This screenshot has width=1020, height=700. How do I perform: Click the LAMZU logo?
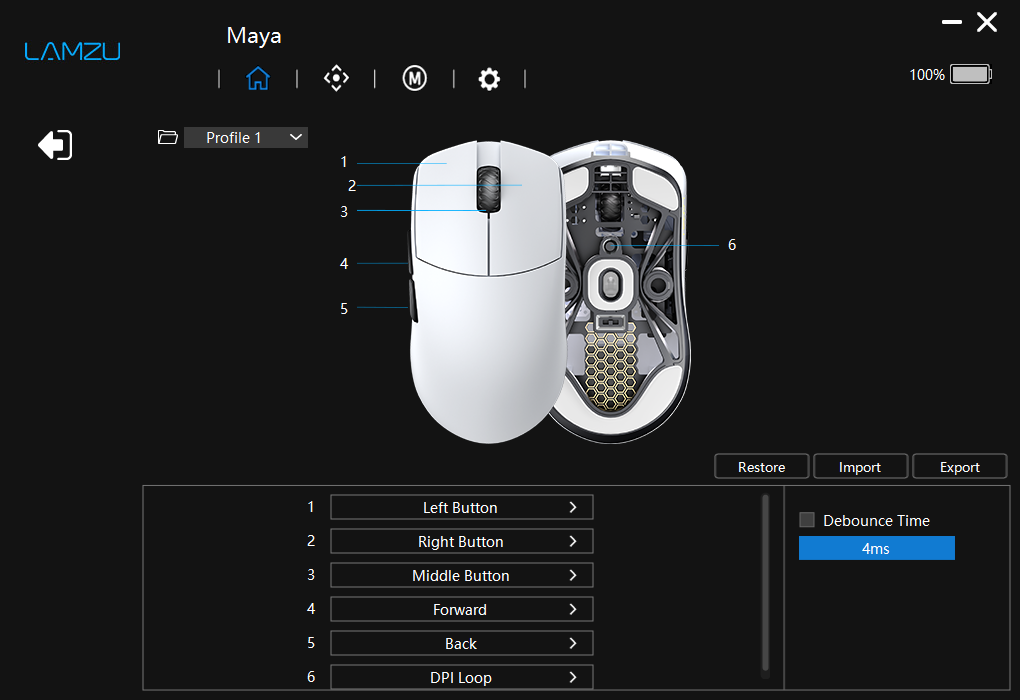72,51
